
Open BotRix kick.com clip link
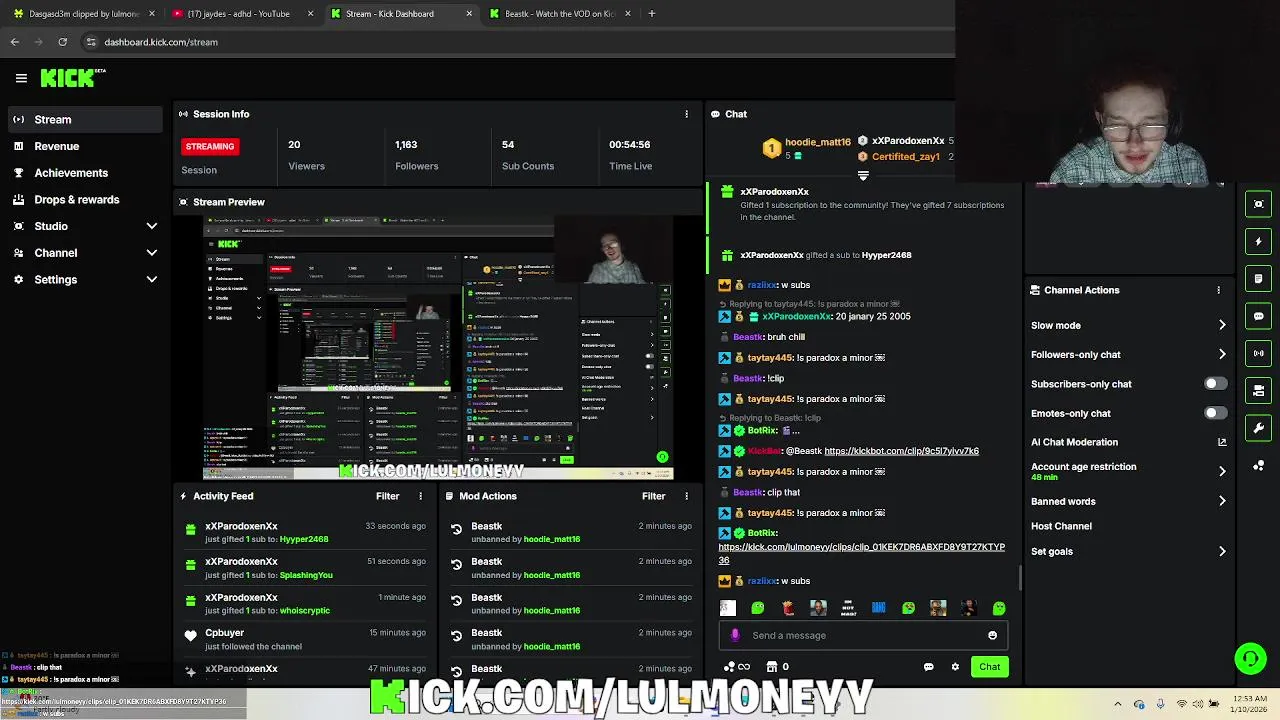point(861,553)
